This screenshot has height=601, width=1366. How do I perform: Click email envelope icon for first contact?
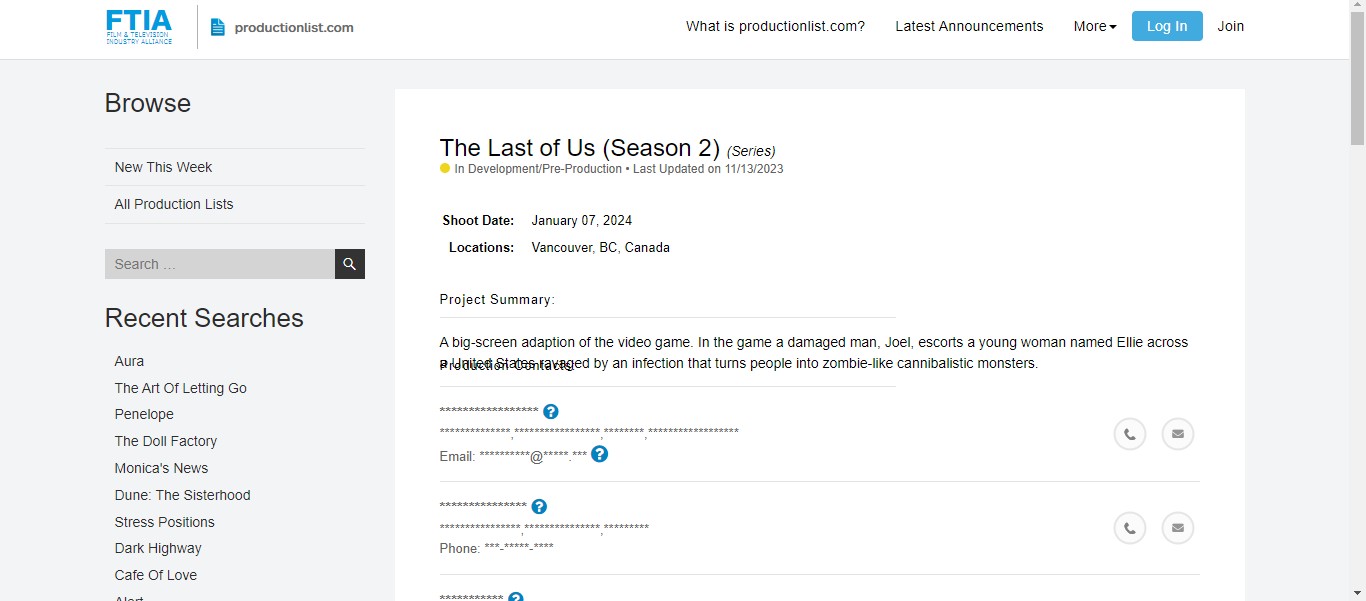[x=1178, y=434]
